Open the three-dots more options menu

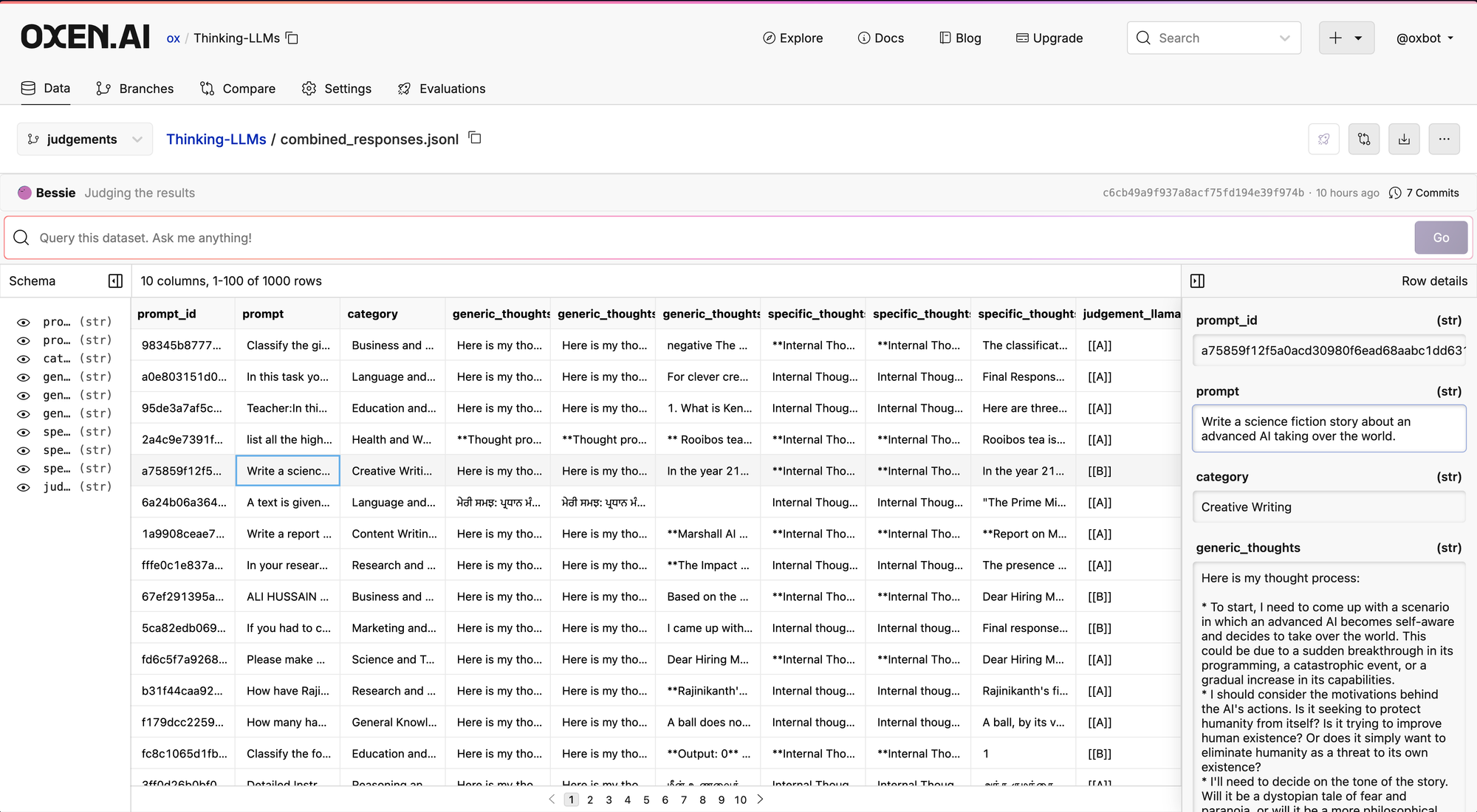point(1444,139)
